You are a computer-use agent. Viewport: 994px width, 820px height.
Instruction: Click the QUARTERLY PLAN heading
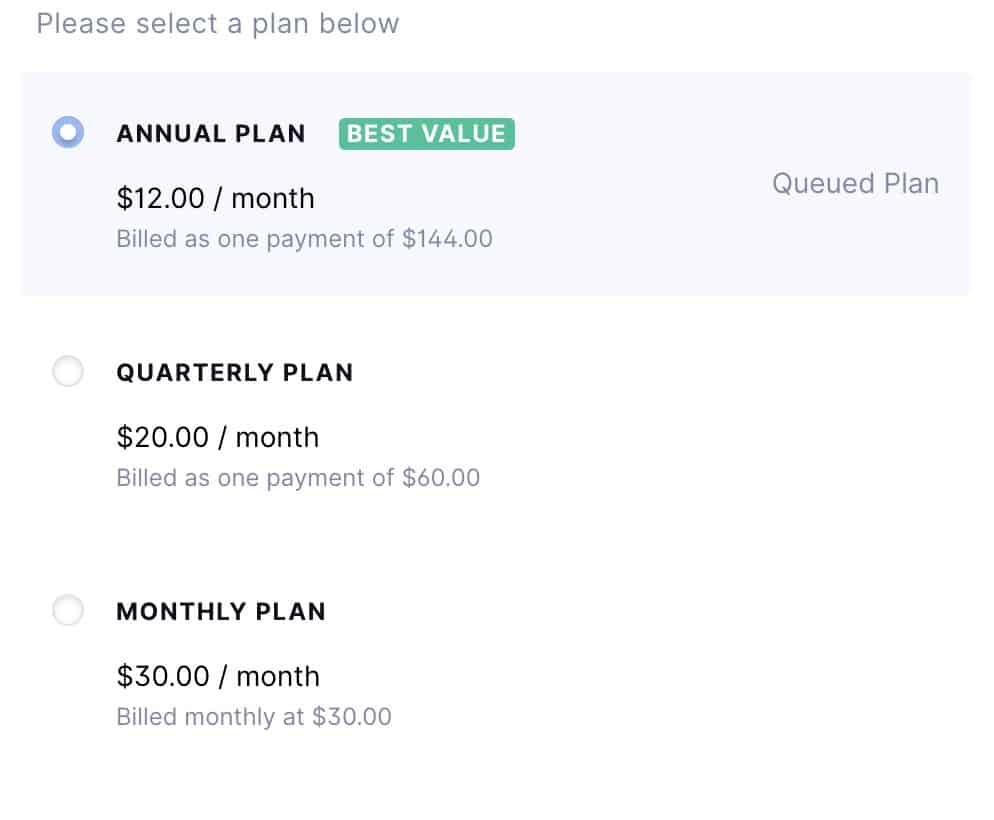point(235,373)
